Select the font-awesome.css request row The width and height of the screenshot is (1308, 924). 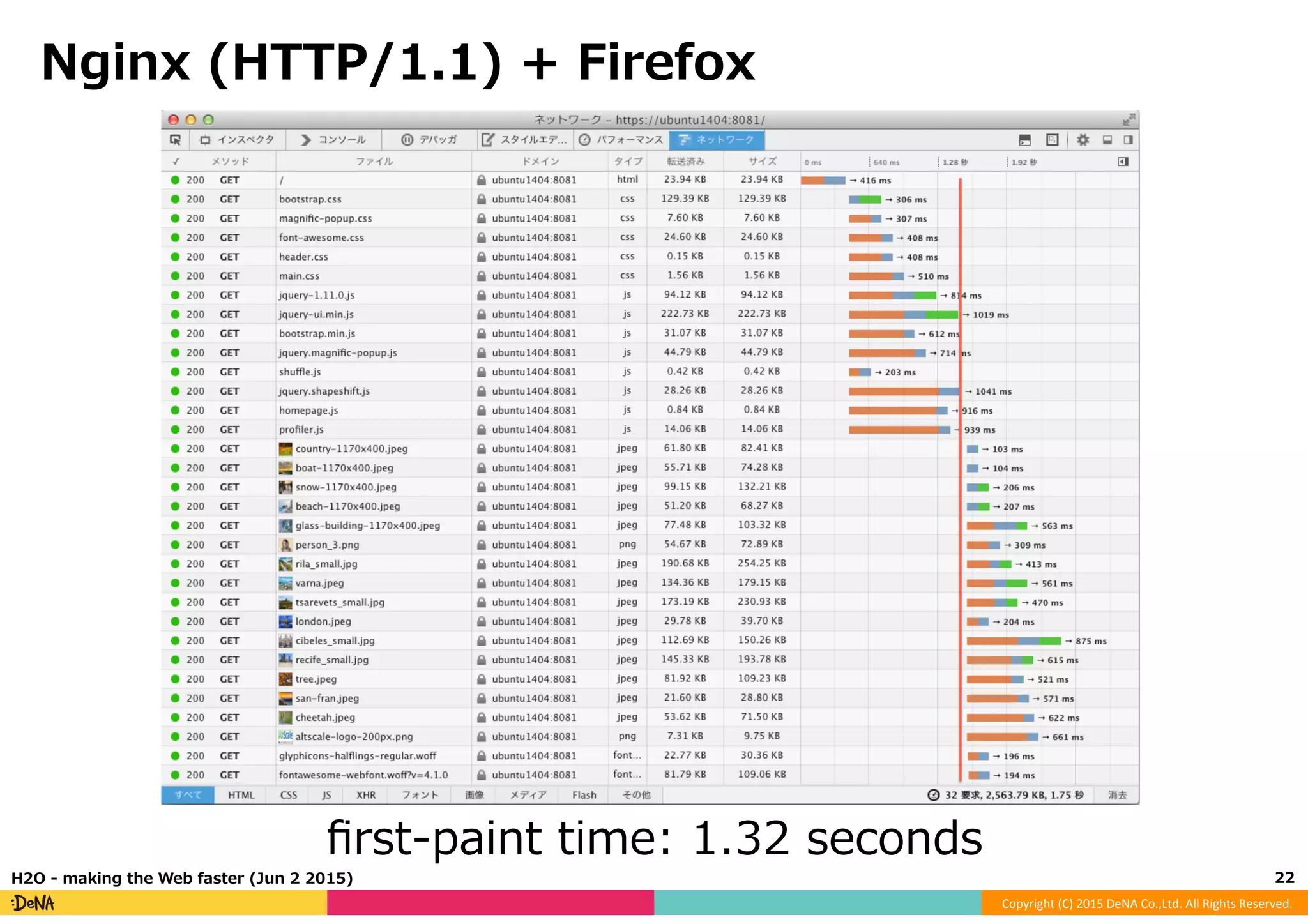coord(650,238)
